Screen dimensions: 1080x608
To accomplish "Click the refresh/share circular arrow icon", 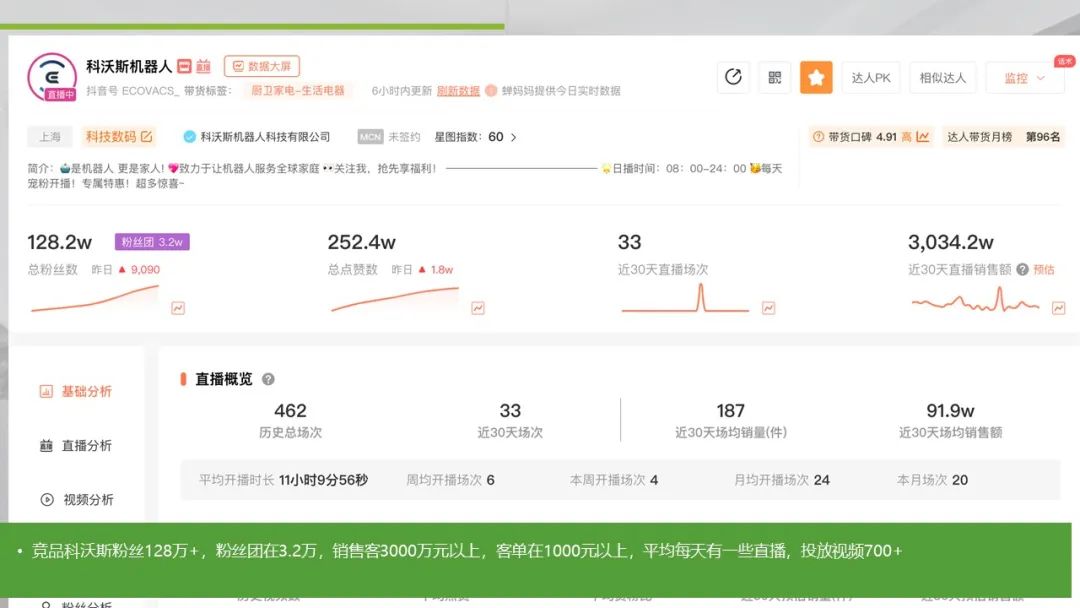I will (733, 77).
